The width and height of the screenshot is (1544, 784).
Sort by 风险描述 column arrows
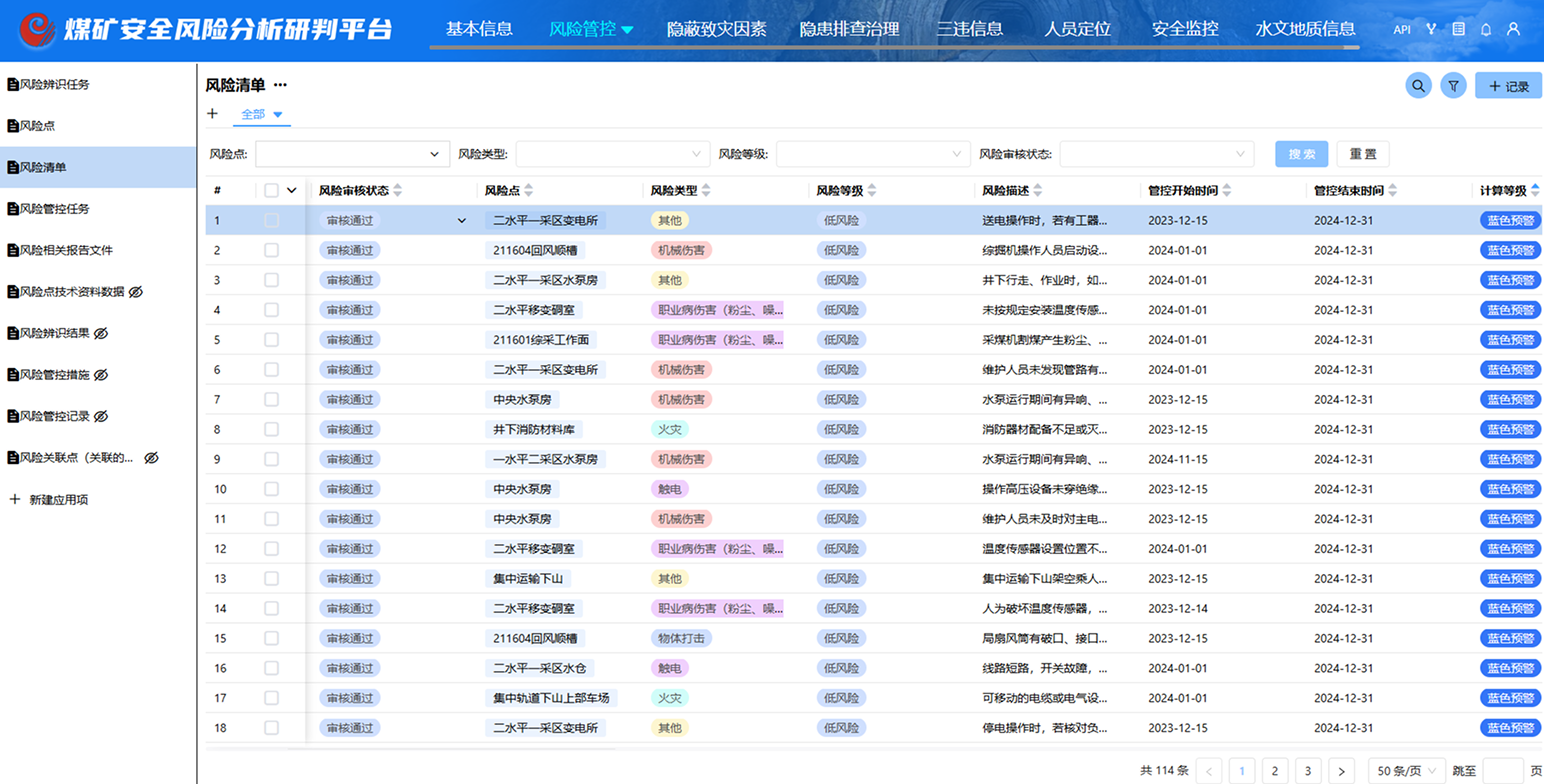point(1038,190)
